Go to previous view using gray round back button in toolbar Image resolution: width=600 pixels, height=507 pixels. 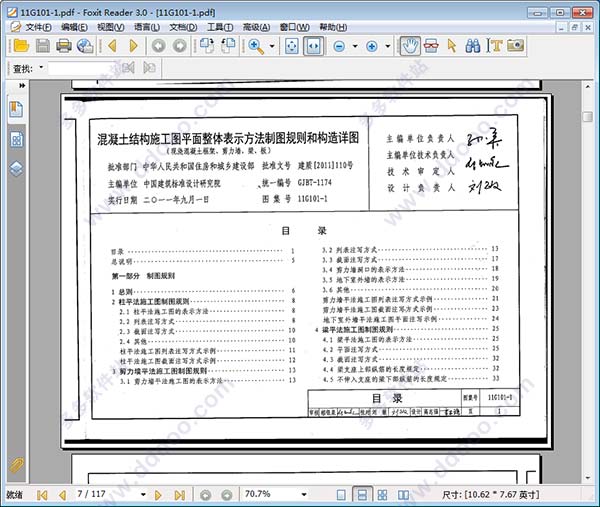(158, 46)
